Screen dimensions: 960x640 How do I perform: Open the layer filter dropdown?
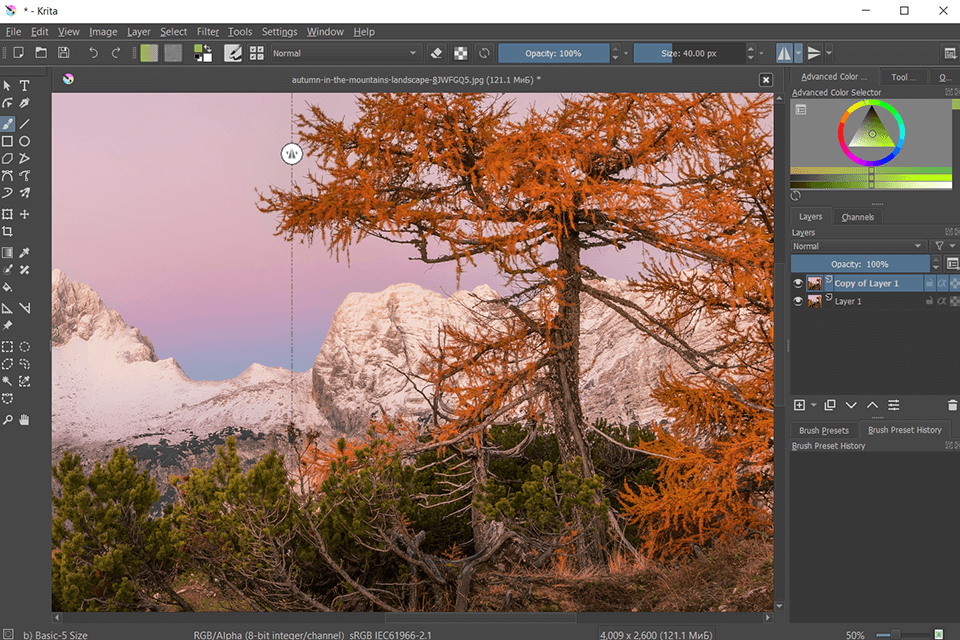point(943,246)
